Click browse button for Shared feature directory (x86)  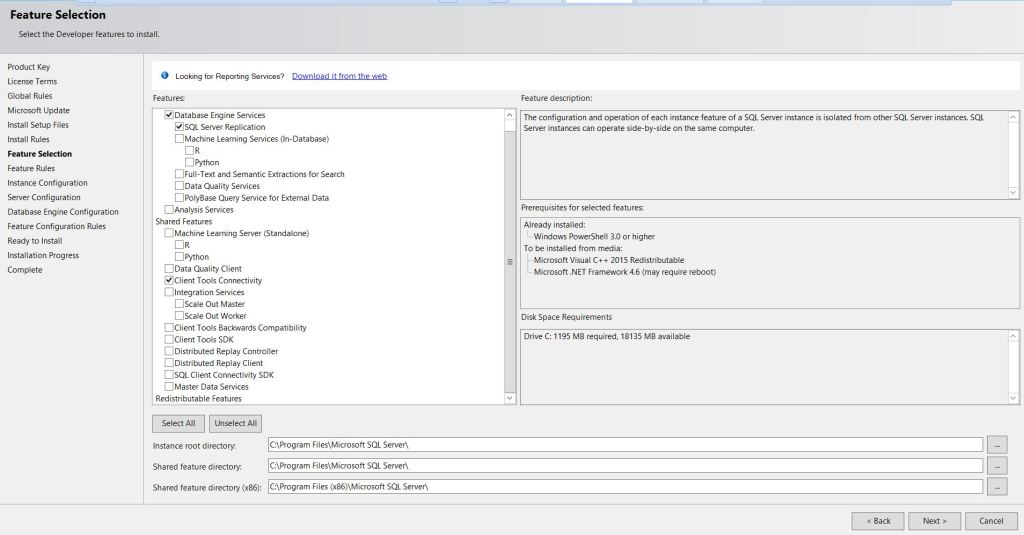(x=997, y=486)
